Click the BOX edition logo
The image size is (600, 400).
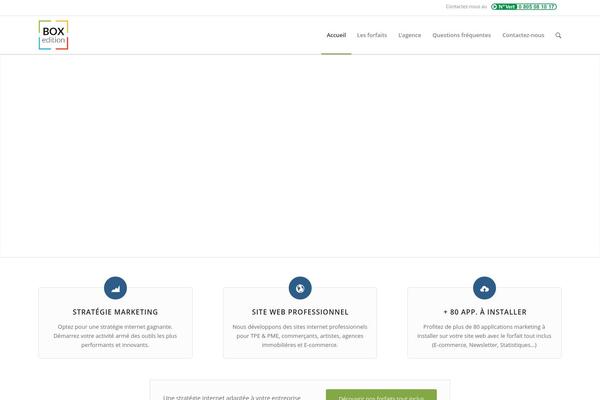[x=53, y=35]
